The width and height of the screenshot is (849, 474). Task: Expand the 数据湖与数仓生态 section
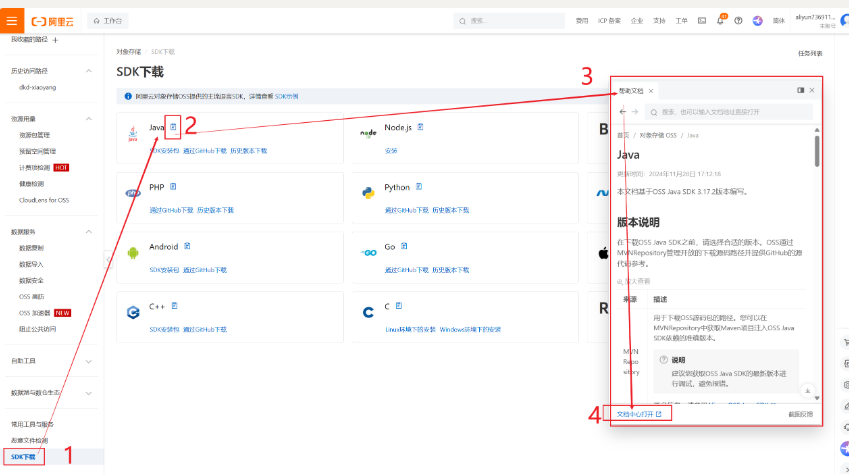[89, 393]
